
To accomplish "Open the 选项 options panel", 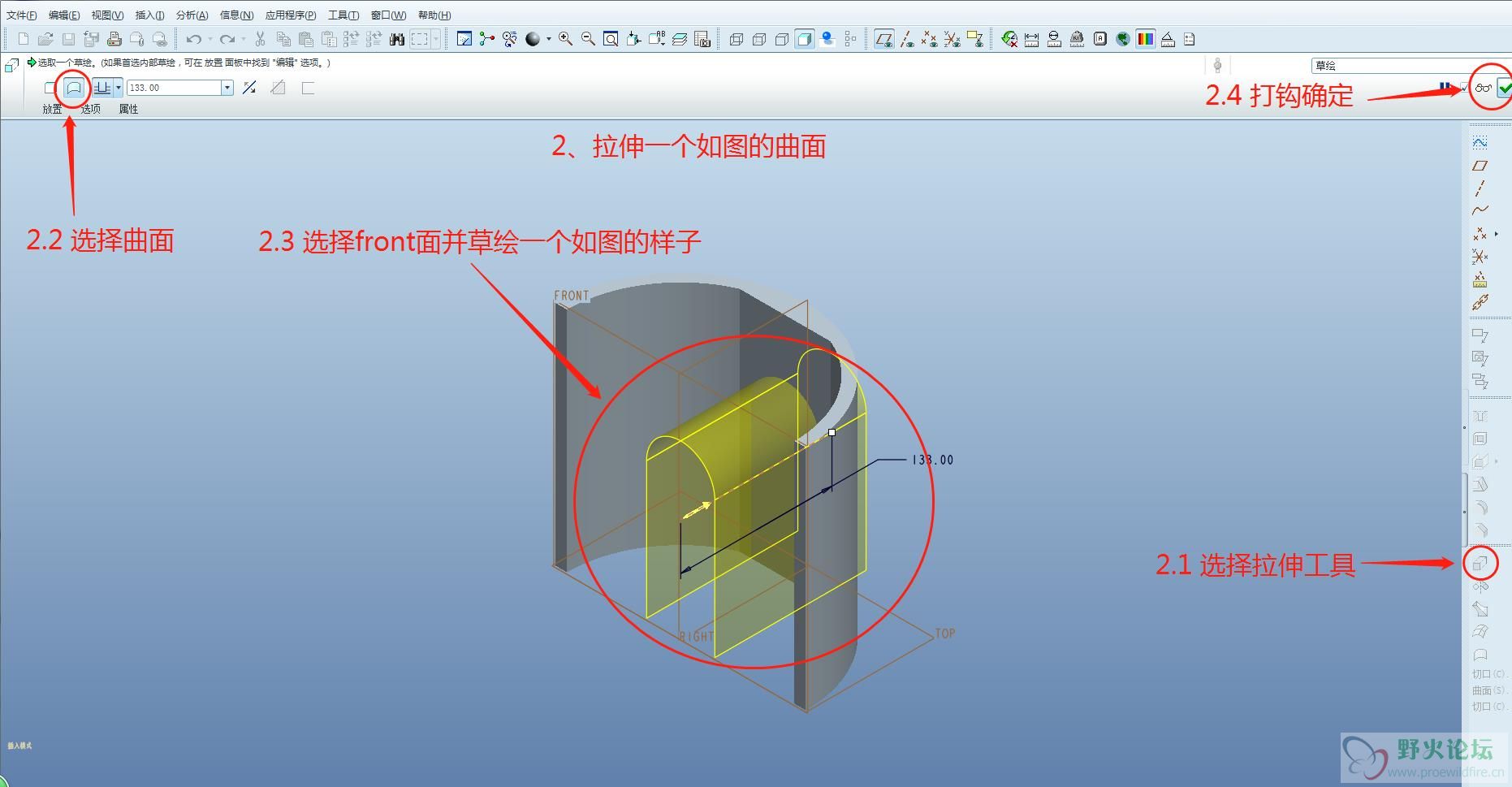I will 91,109.
